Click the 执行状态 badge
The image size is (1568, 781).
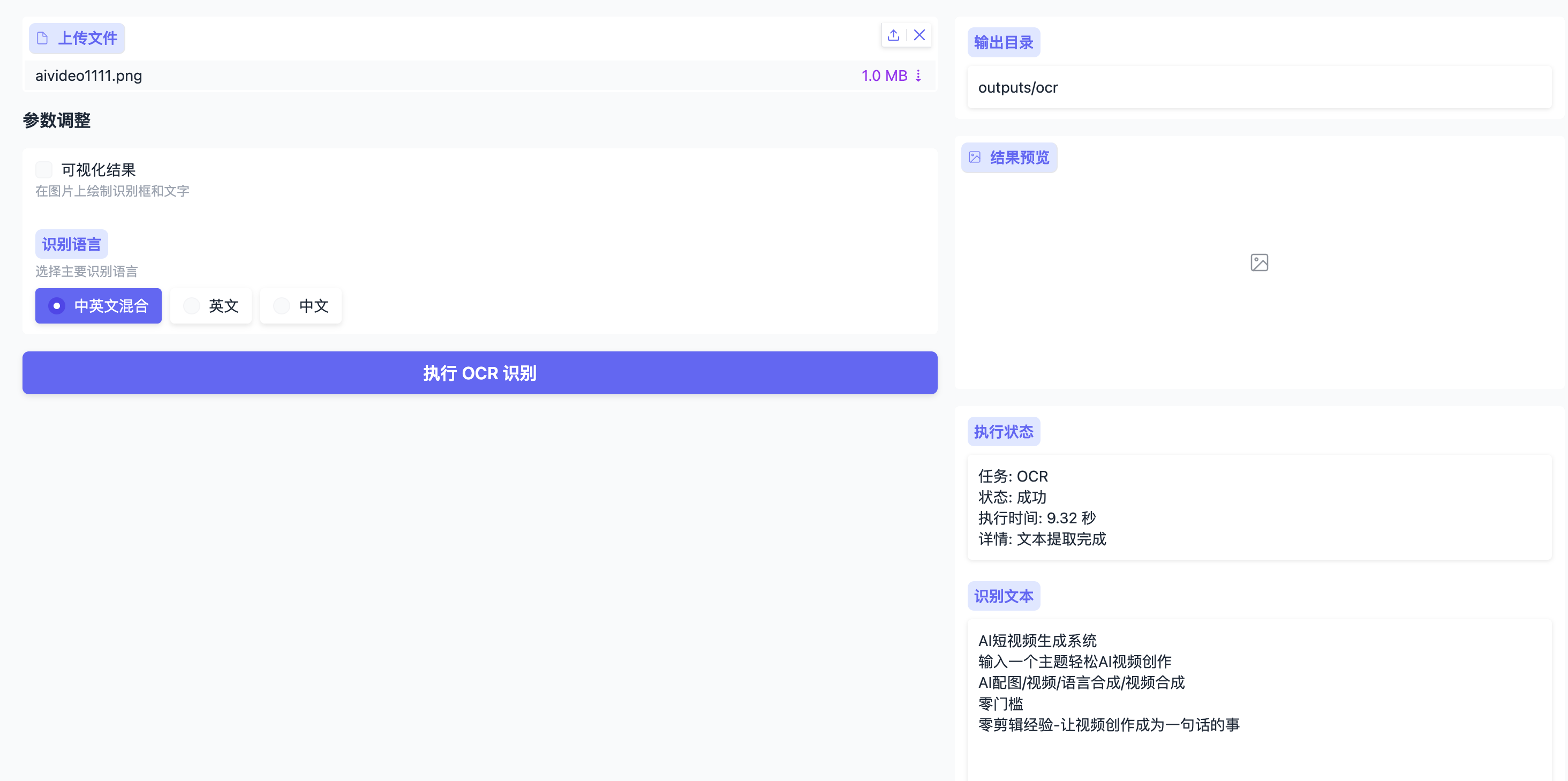click(x=1003, y=431)
